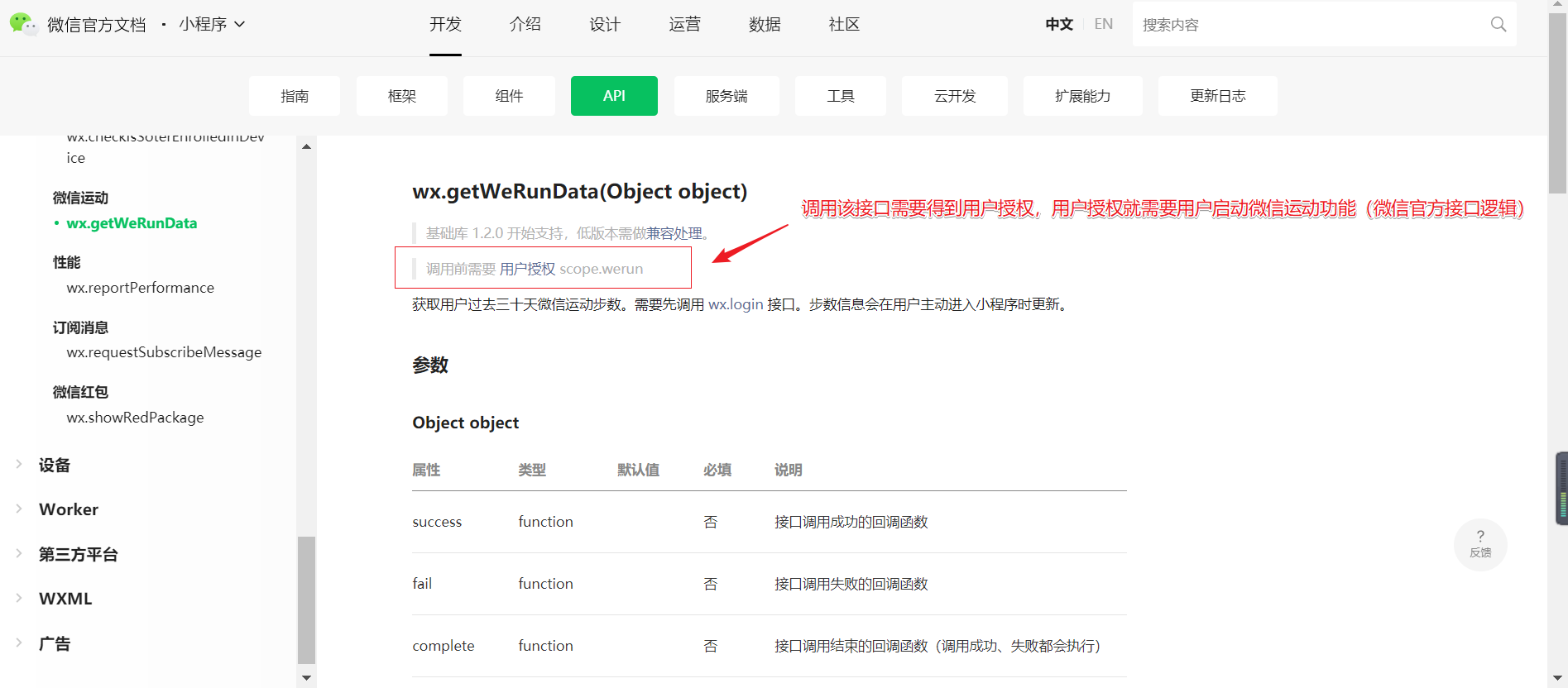The image size is (1568, 688).
Task: Click the page scrollbar down arrow
Action: [x=1558, y=680]
